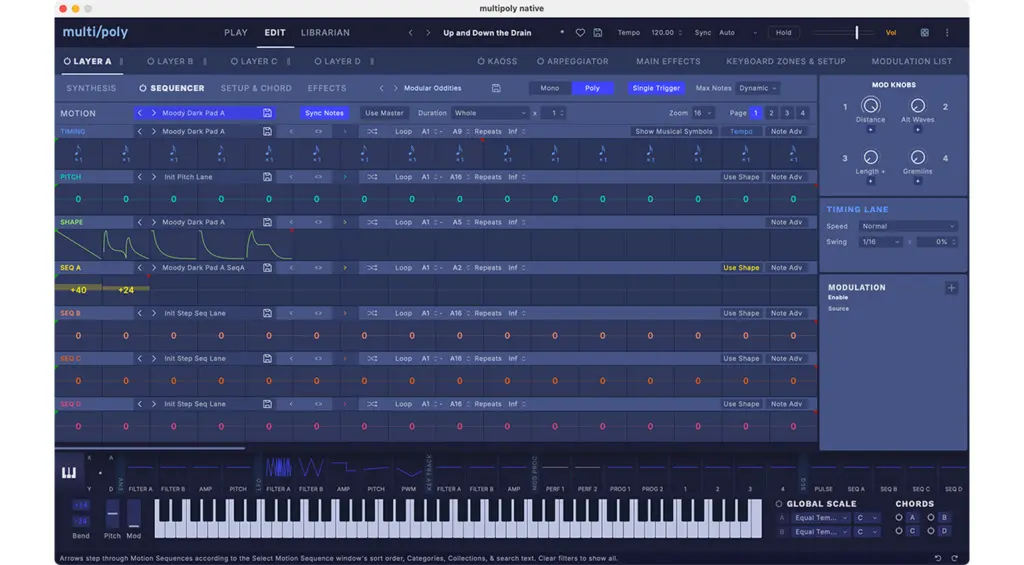Select the Mono button
Screen dimensions: 1024x565
[x=549, y=88]
